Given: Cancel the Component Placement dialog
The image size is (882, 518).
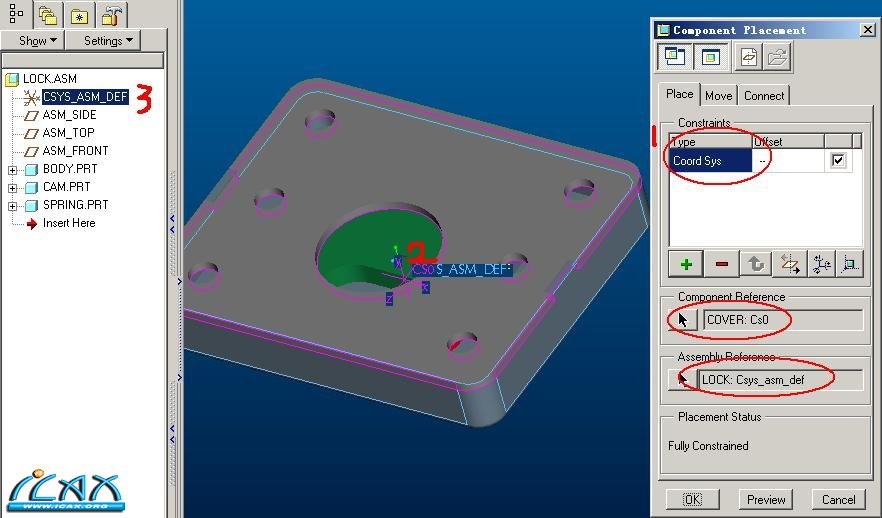Looking at the screenshot, I should pyautogui.click(x=838, y=499).
